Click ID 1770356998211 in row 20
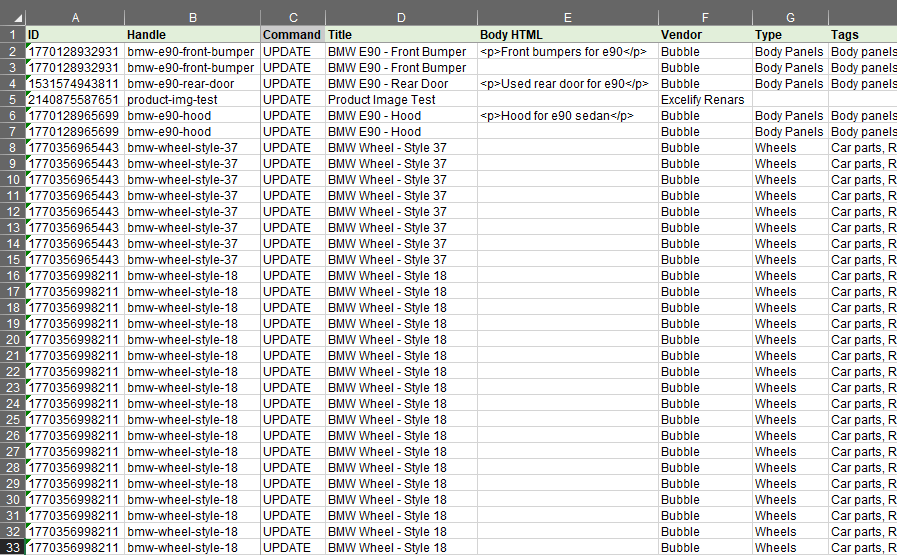The width and height of the screenshot is (897, 555). click(x=75, y=340)
